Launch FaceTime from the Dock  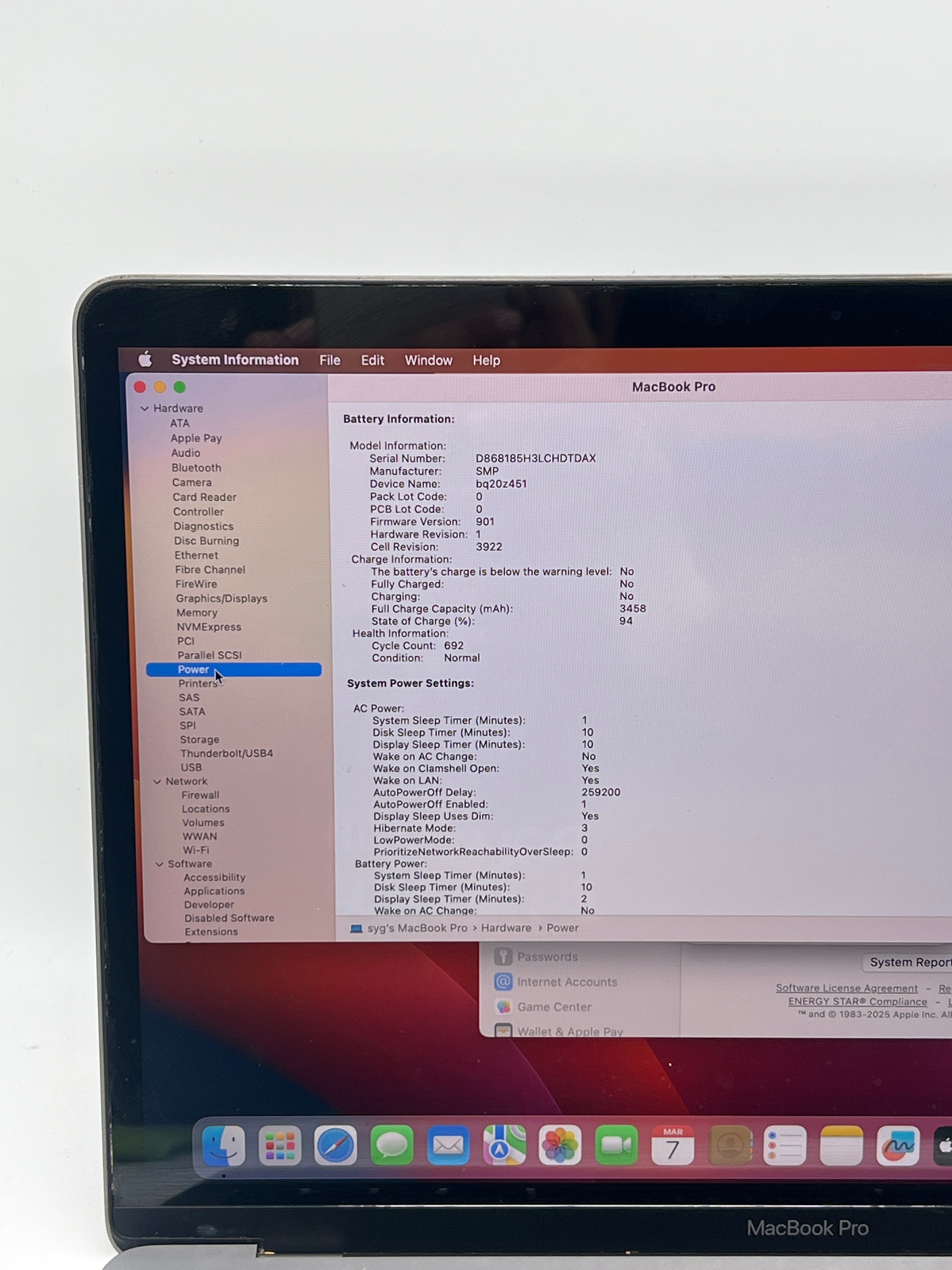616,1145
